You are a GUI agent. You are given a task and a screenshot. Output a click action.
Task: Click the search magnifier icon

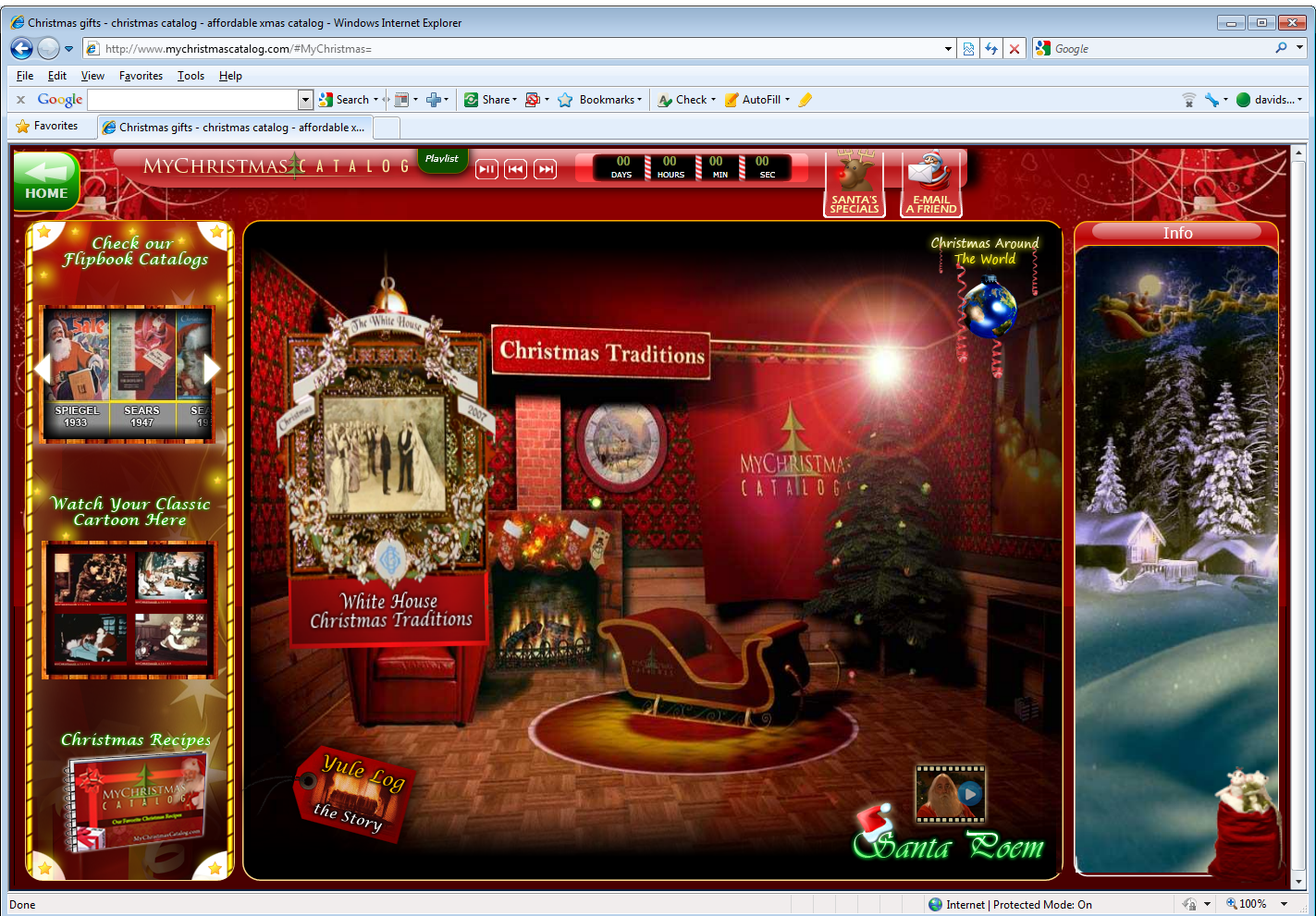(x=1281, y=48)
